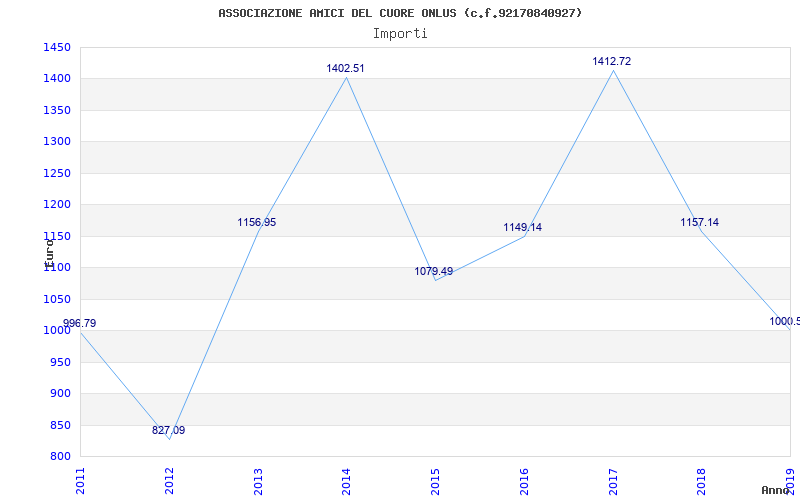
Task: Click the 2015 x-axis label
Action: tap(435, 481)
